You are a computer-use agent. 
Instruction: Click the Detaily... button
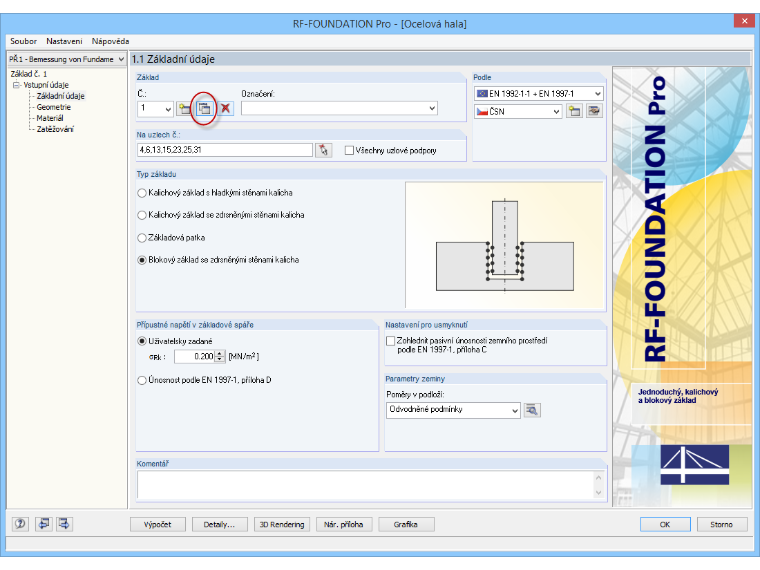219,524
